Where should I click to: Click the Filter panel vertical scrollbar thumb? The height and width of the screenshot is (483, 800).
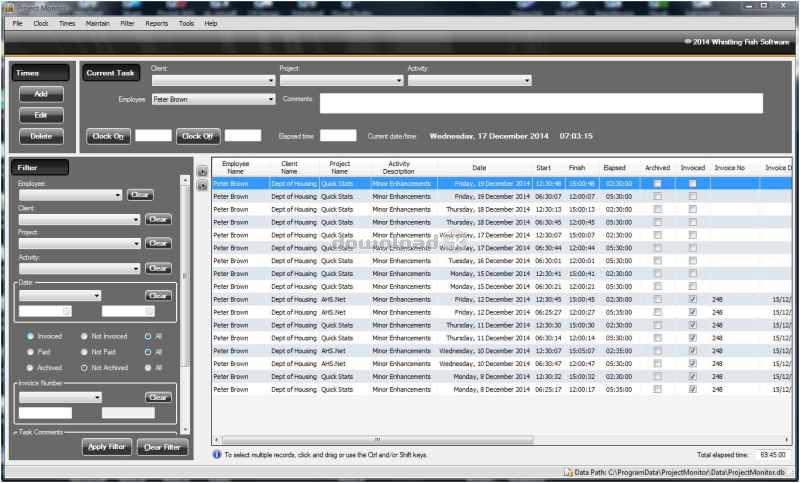[186, 275]
